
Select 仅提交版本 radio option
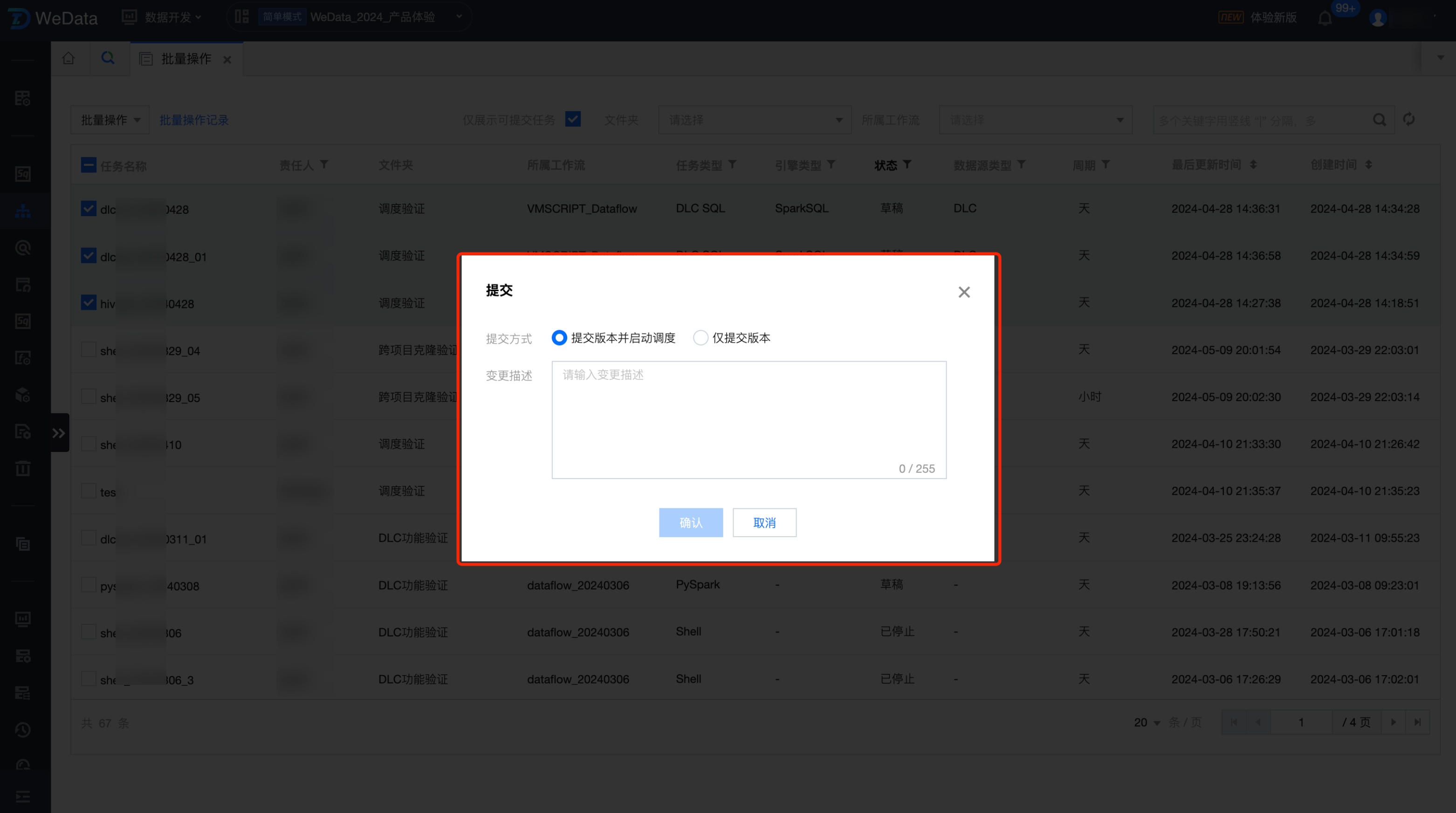701,338
